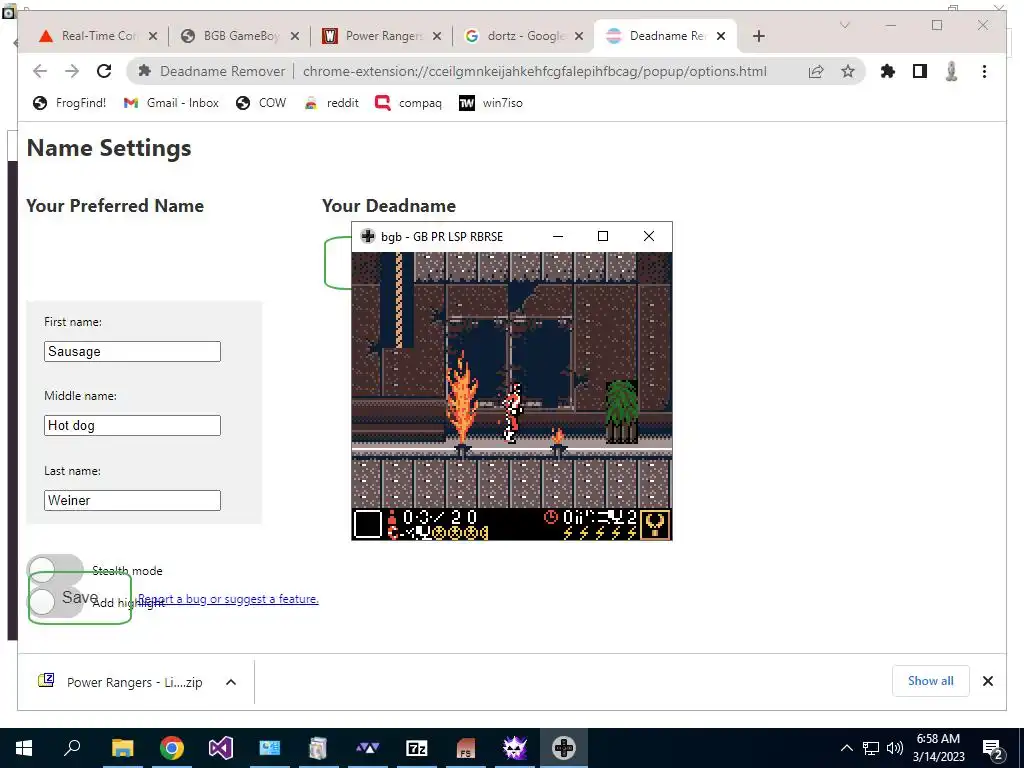The height and width of the screenshot is (768, 1024).
Task: Open Visual Studio from the taskbar
Action: click(x=221, y=748)
